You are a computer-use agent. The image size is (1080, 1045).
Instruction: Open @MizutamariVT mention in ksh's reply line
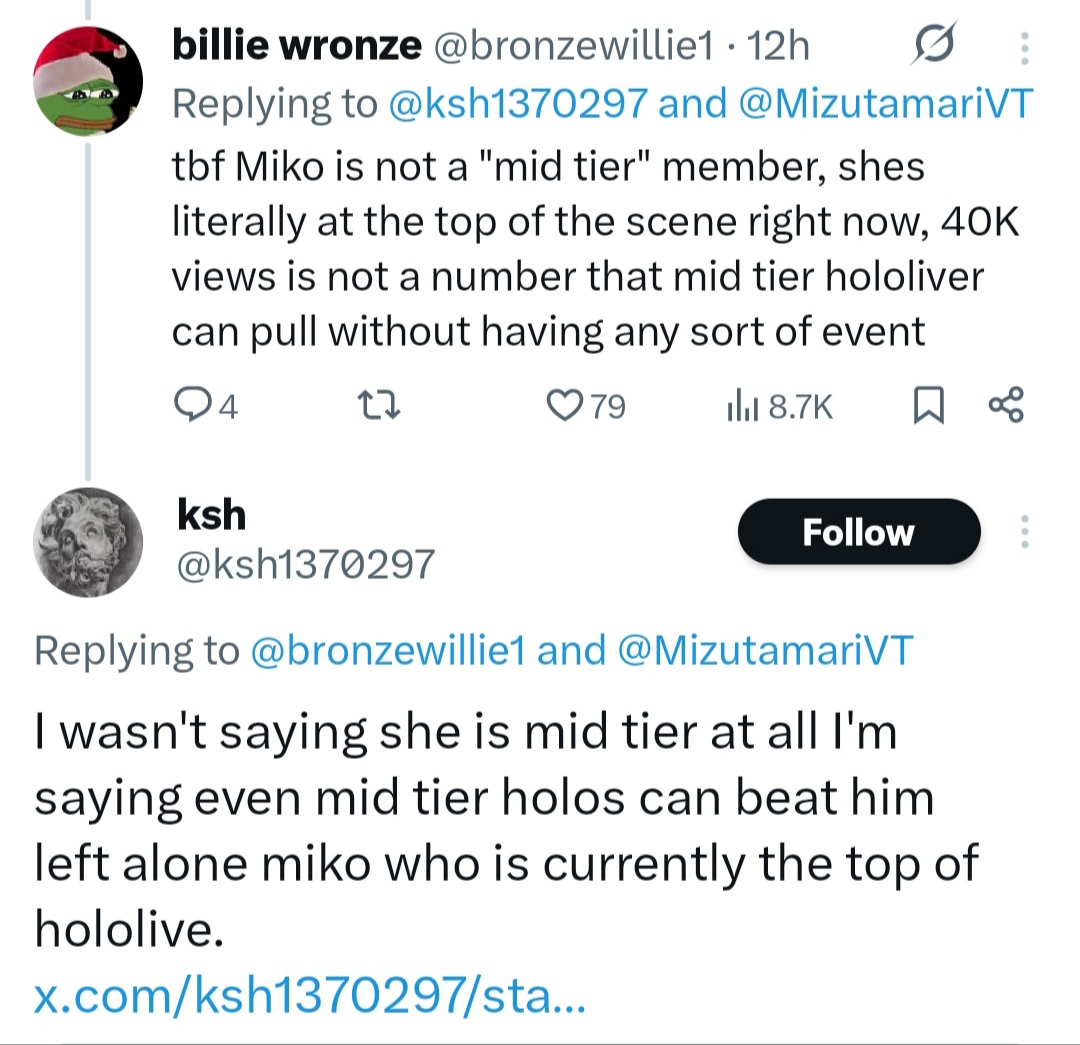click(x=765, y=651)
